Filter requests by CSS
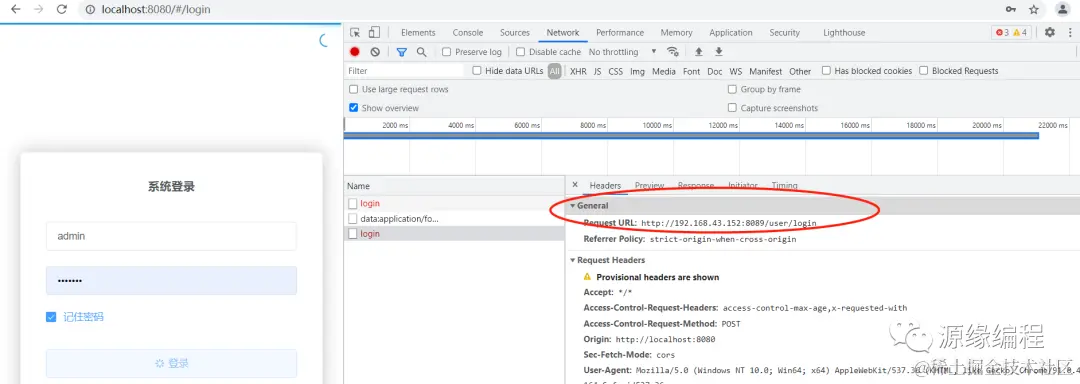 coord(615,71)
